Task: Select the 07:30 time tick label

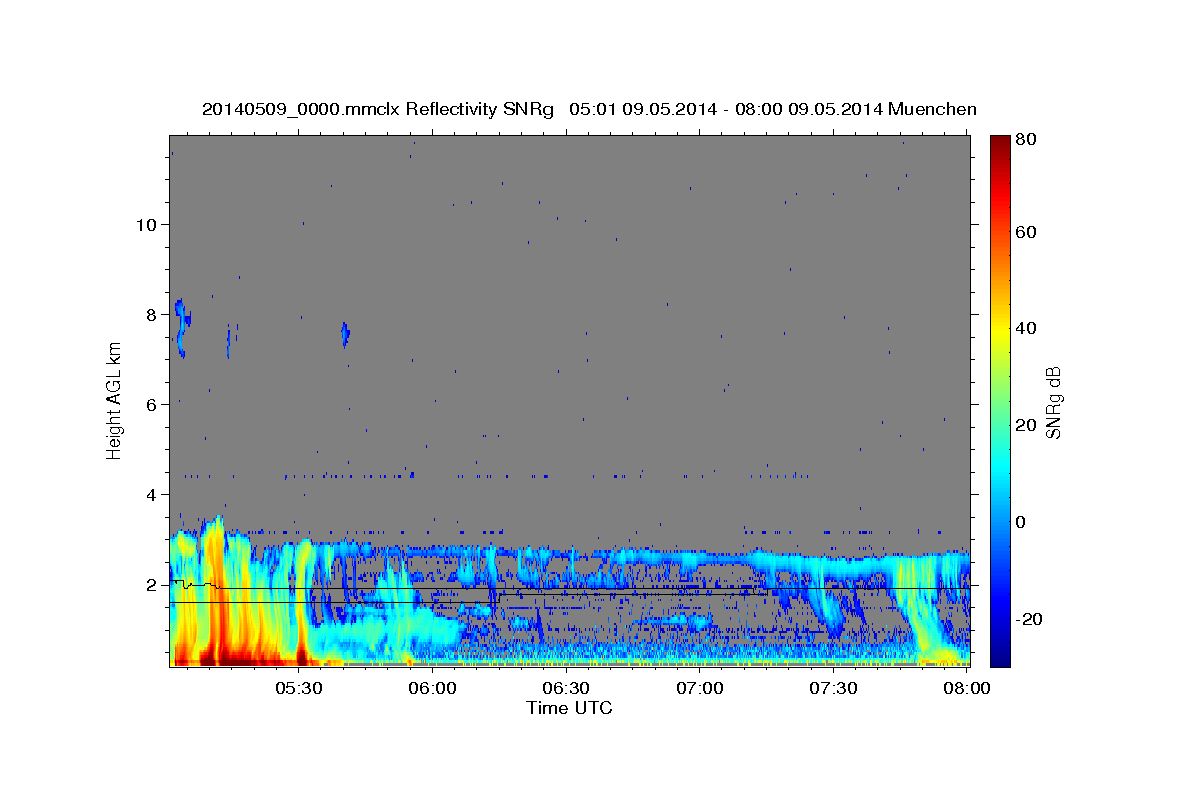Action: [834, 688]
